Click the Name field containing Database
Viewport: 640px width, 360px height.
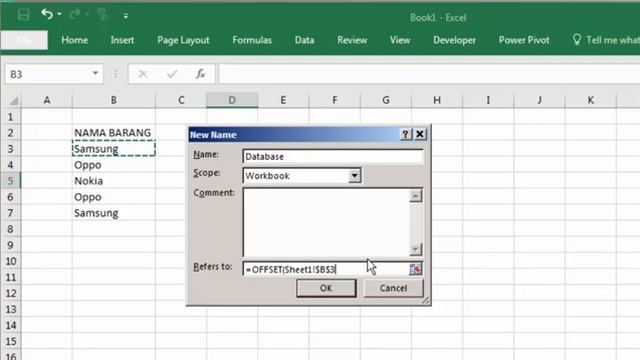[333, 157]
